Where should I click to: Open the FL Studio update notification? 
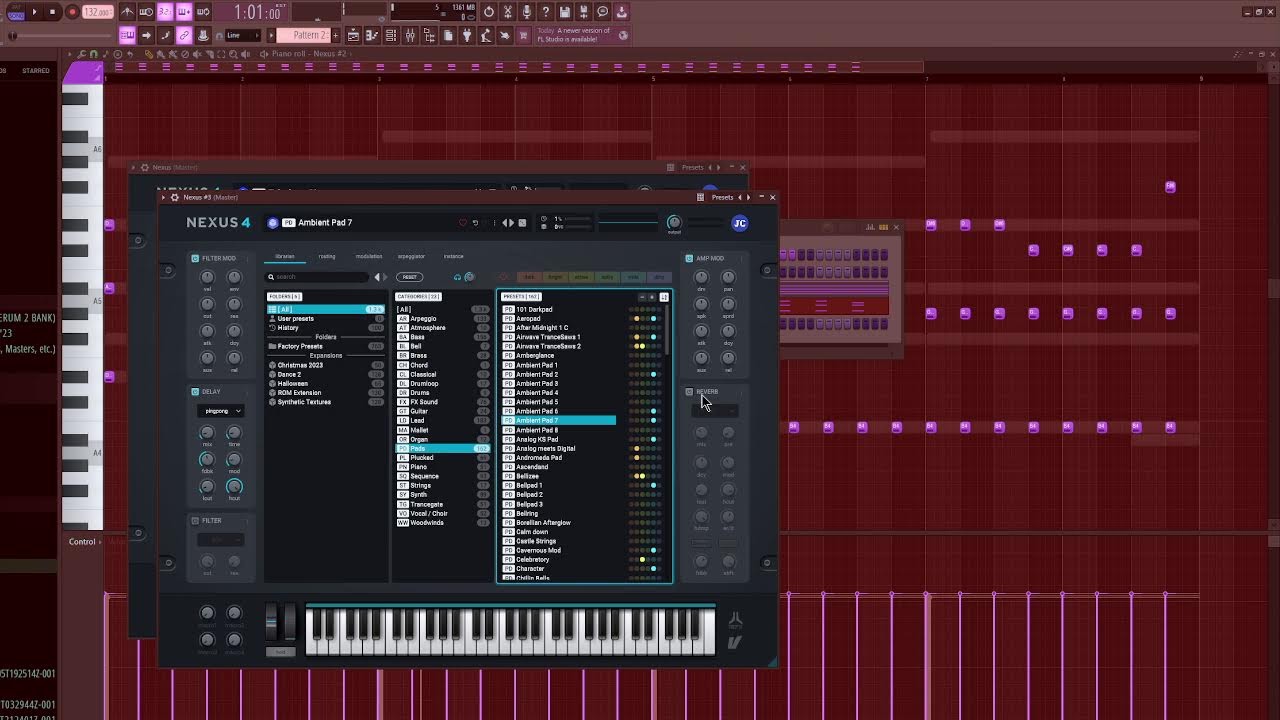point(580,35)
